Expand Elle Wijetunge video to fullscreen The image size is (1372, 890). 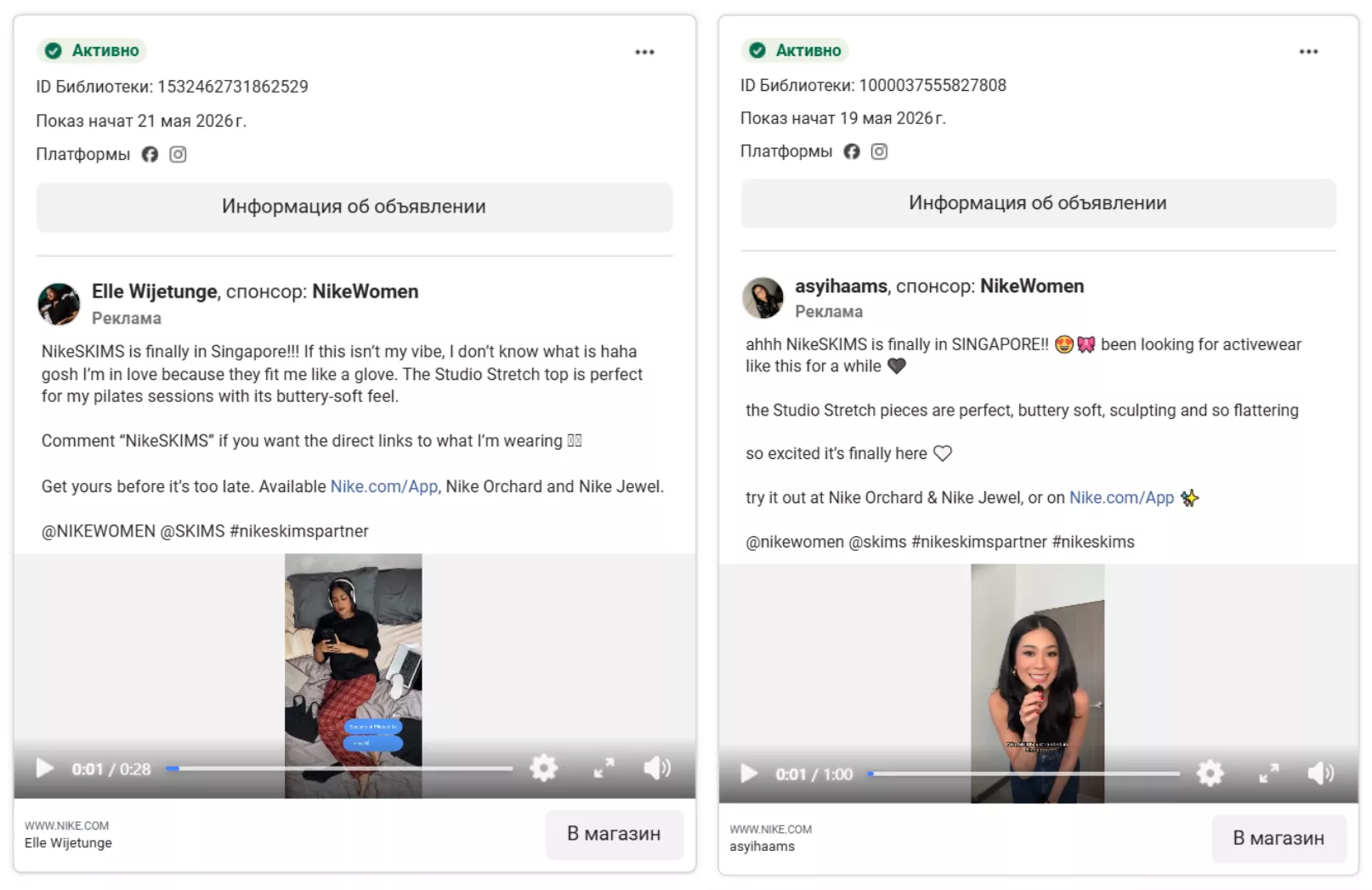(604, 768)
